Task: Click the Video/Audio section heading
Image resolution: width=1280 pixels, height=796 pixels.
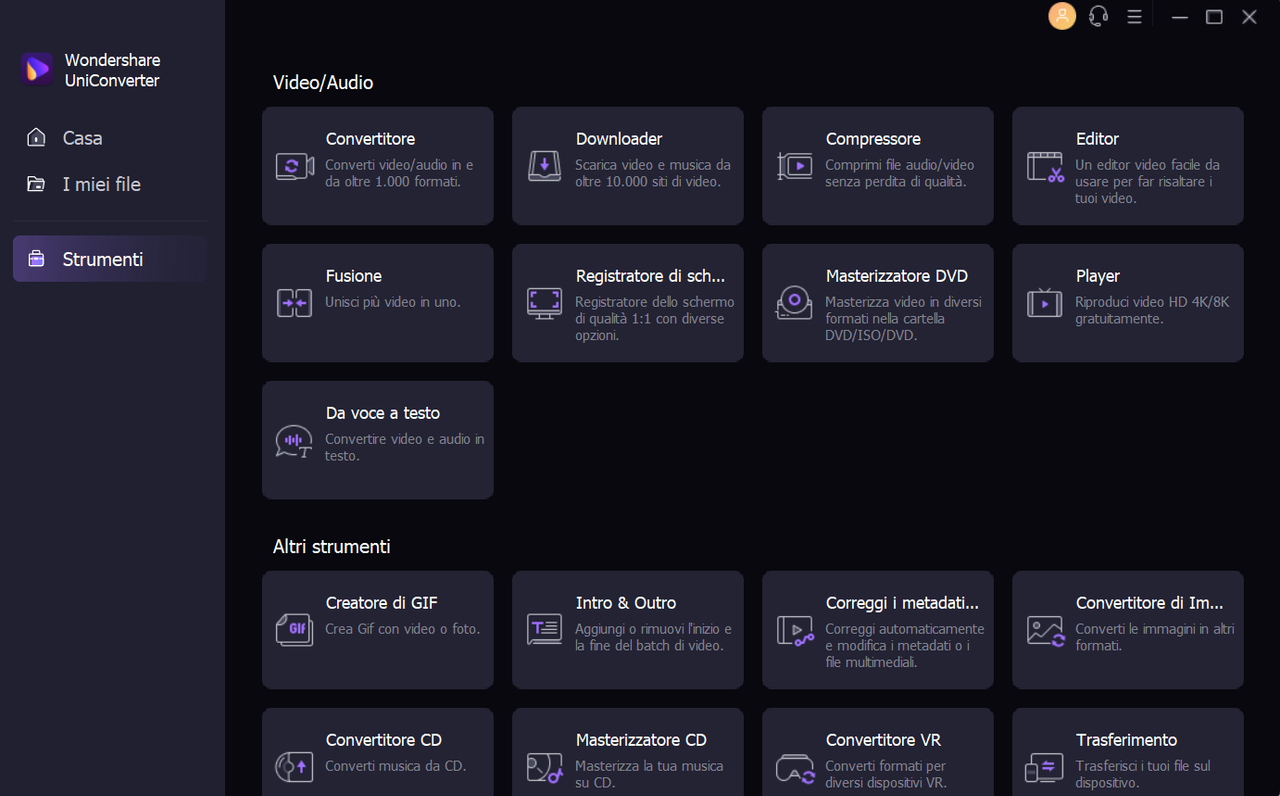Action: tap(323, 83)
